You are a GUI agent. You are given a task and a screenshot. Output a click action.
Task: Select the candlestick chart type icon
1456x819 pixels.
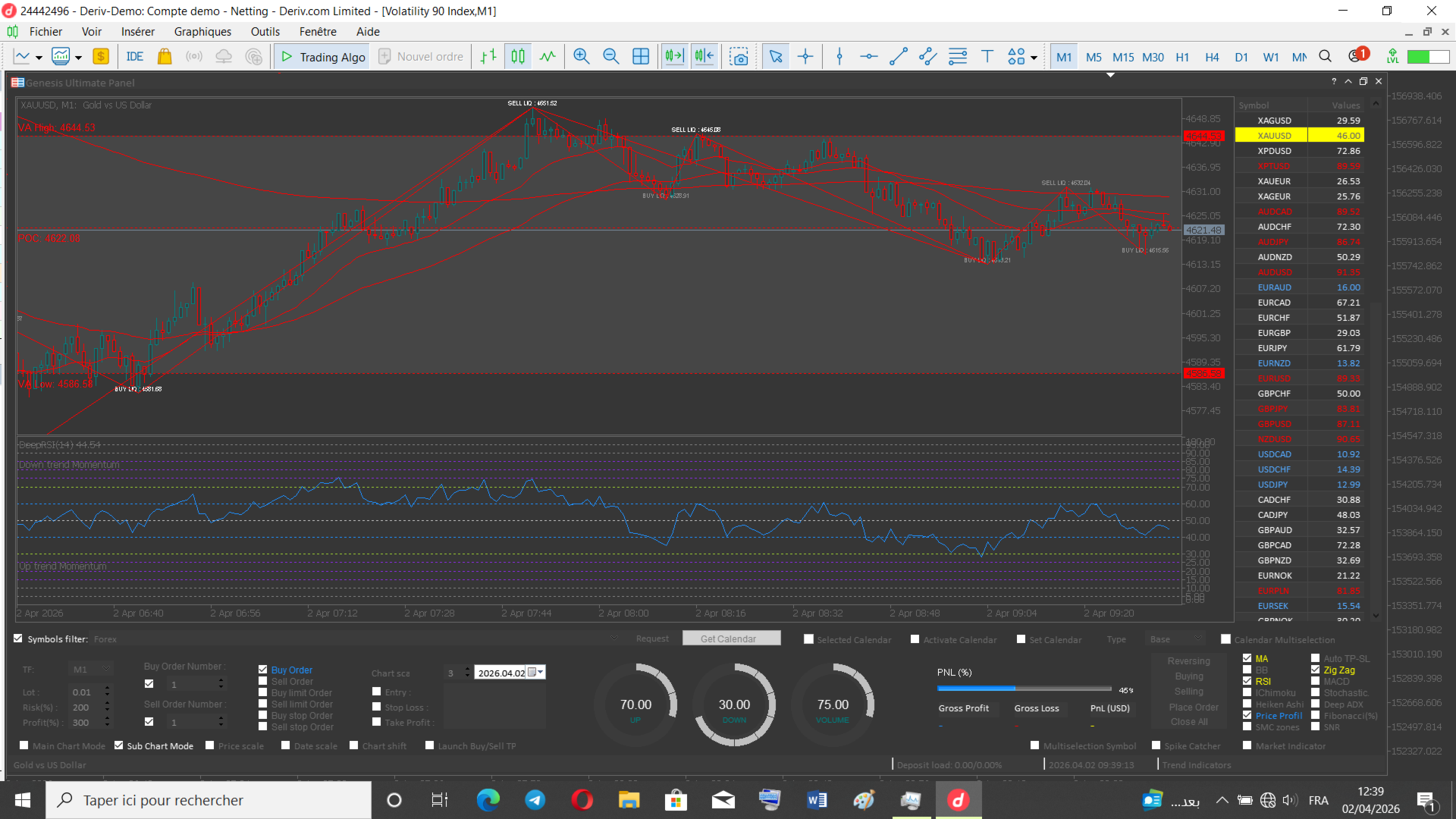pyautogui.click(x=518, y=57)
